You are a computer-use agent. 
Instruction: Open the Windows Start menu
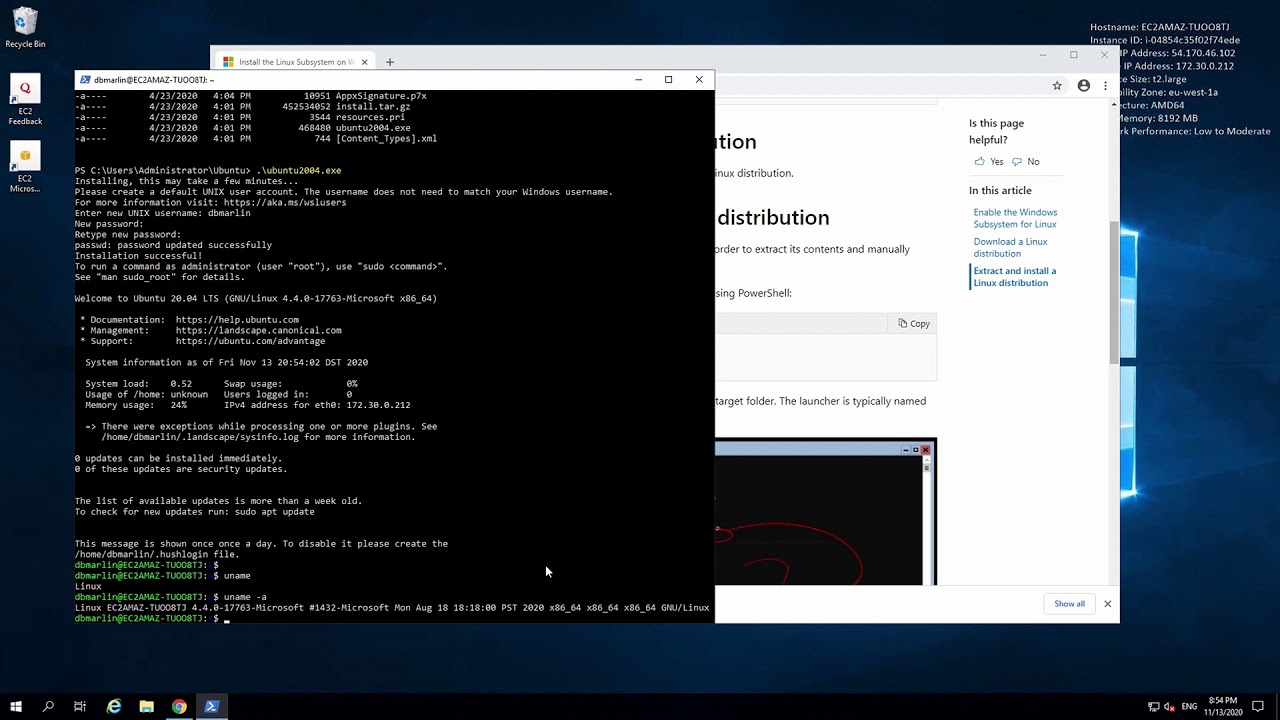click(16, 707)
